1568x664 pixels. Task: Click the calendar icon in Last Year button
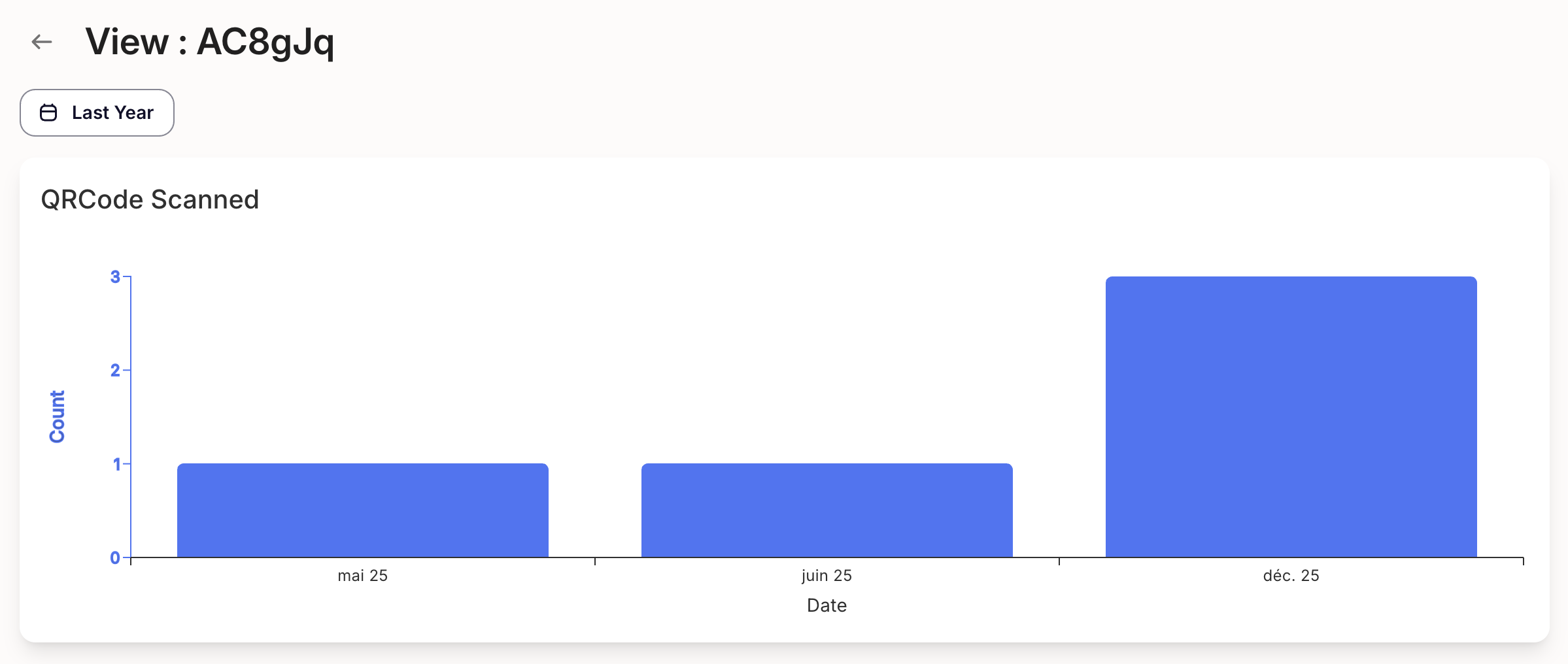(x=48, y=112)
